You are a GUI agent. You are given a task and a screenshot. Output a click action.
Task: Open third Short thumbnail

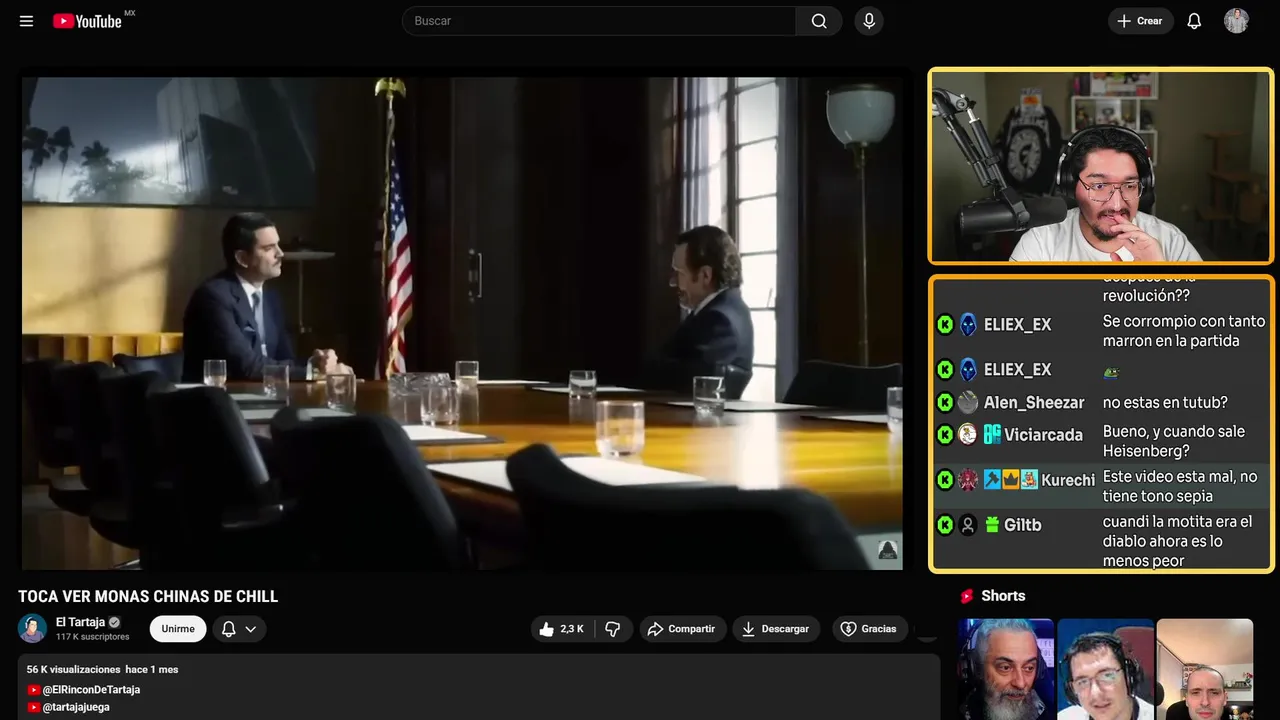tap(1204, 669)
